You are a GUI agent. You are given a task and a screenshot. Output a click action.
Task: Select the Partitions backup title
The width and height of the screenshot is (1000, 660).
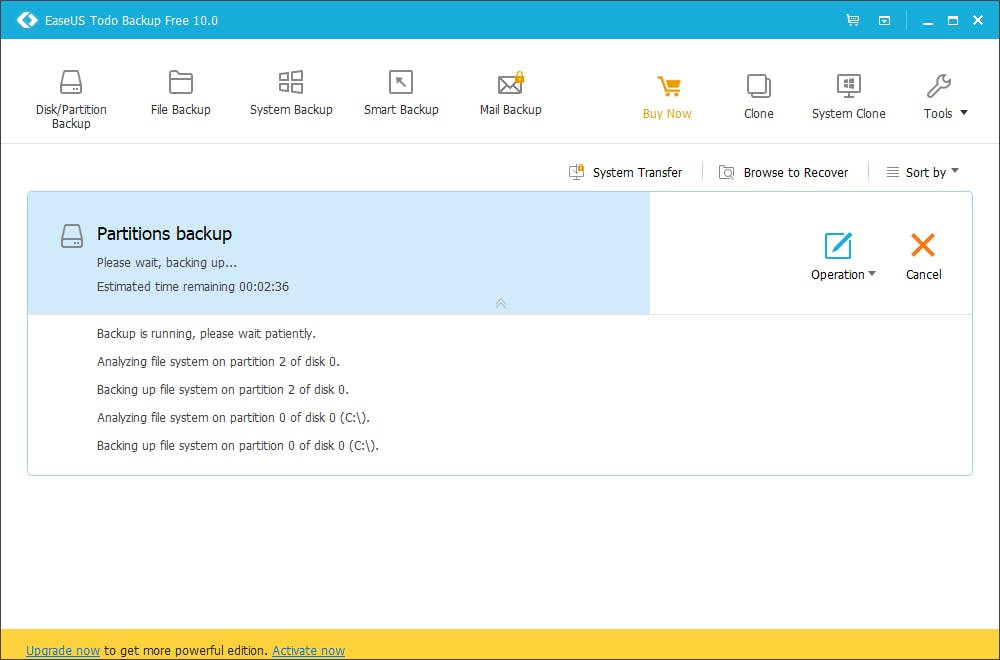pos(165,234)
